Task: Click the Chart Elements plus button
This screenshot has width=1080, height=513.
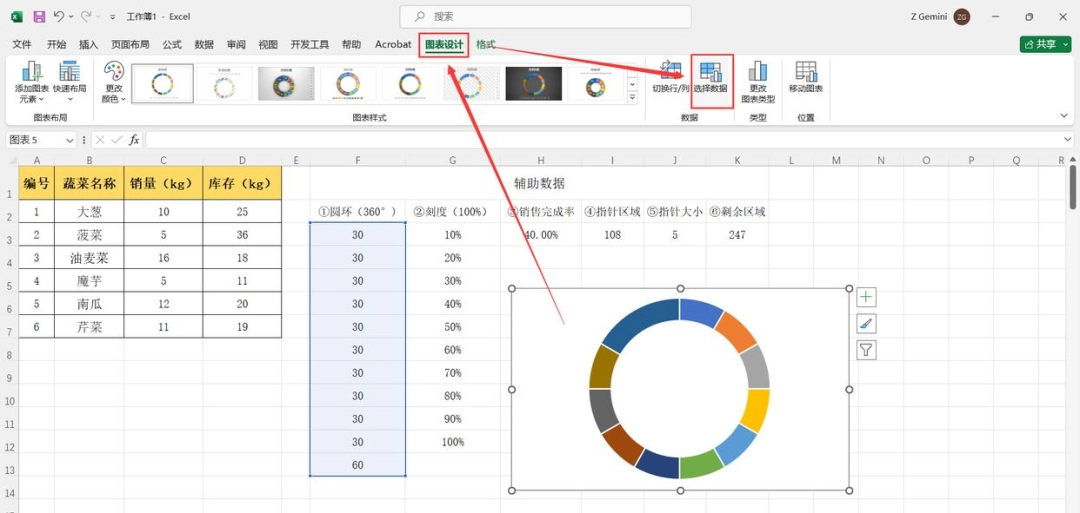Action: (x=866, y=297)
